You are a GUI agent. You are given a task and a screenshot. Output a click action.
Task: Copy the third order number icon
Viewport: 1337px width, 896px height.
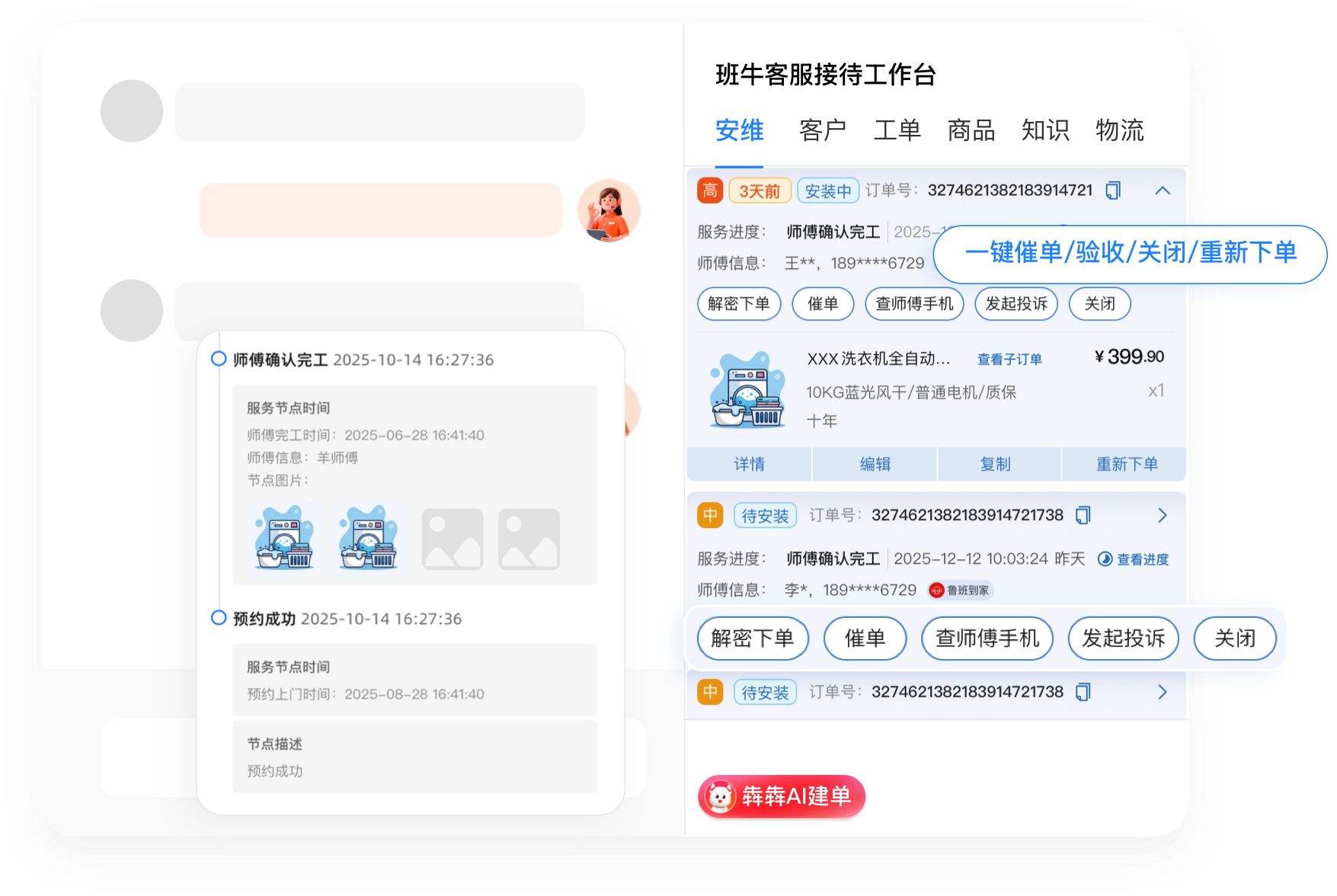coord(1083,692)
